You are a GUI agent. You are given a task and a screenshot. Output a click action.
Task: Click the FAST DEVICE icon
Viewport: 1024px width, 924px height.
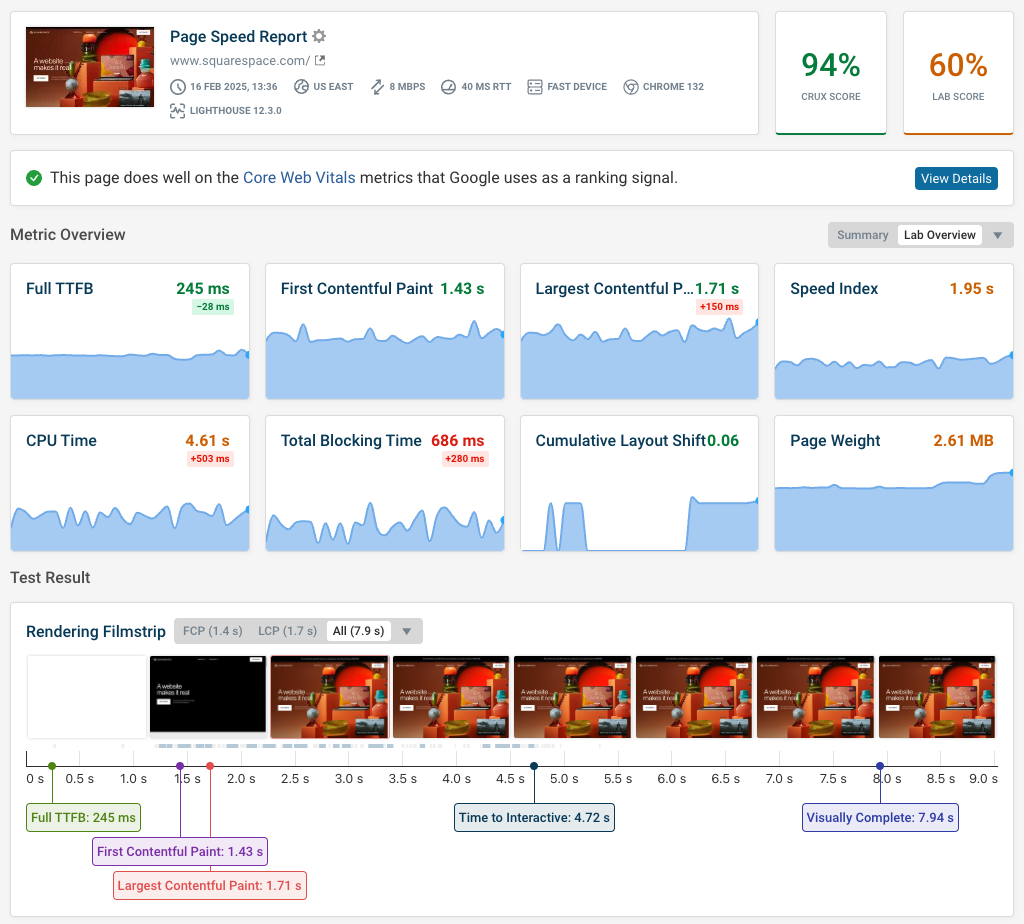point(535,87)
